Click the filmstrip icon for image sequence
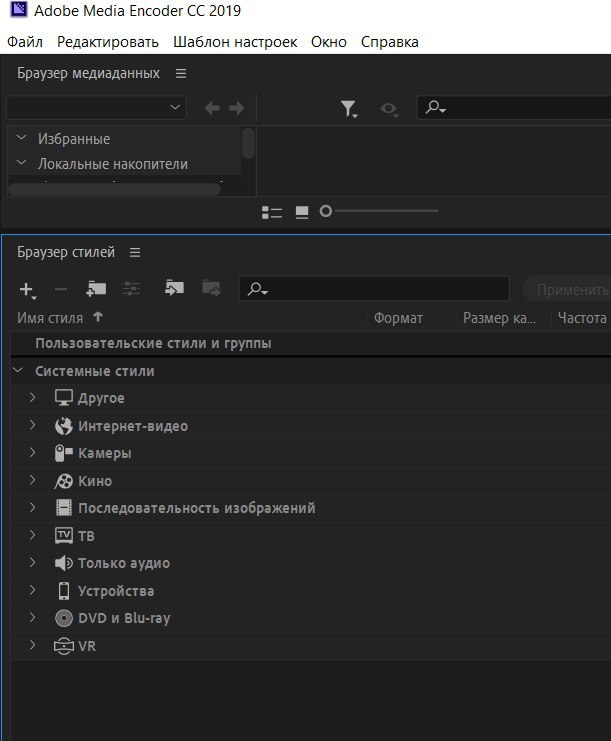This screenshot has height=741, width=611. pyautogui.click(x=64, y=508)
